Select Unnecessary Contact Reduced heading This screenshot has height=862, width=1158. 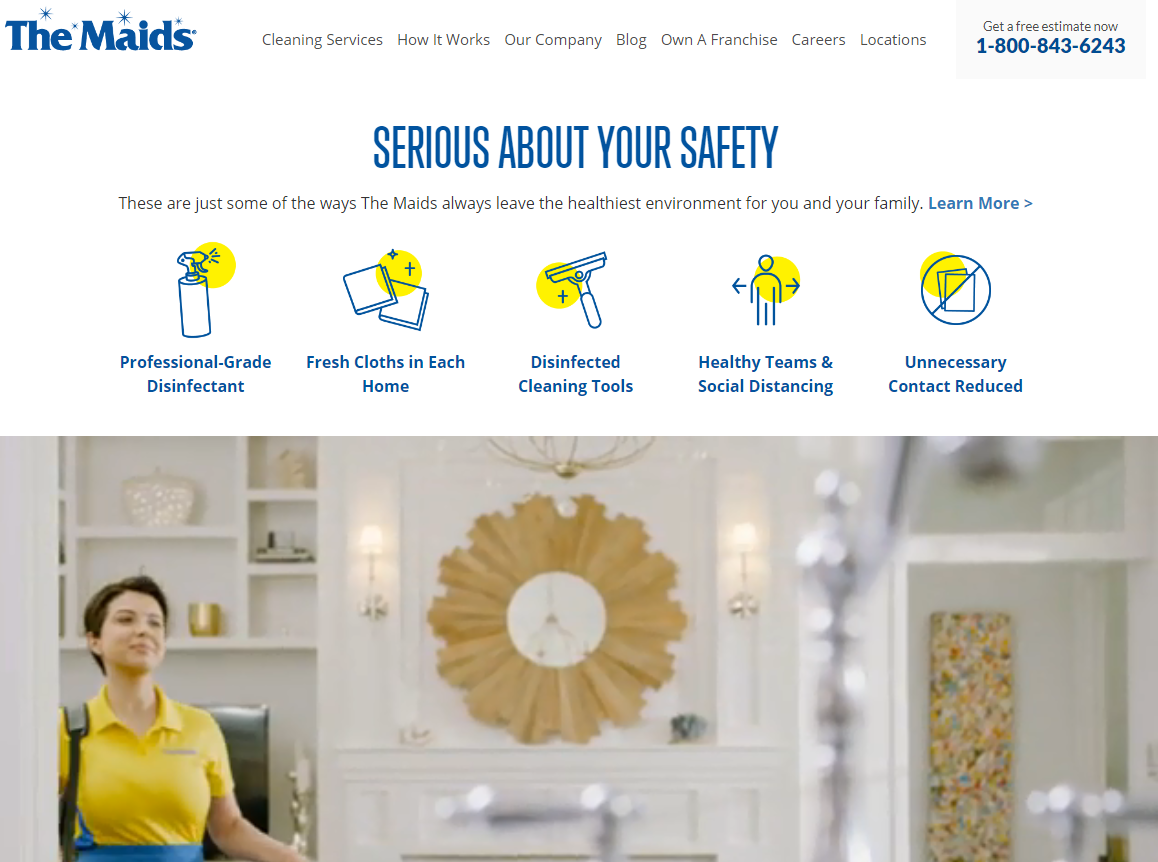[955, 374]
